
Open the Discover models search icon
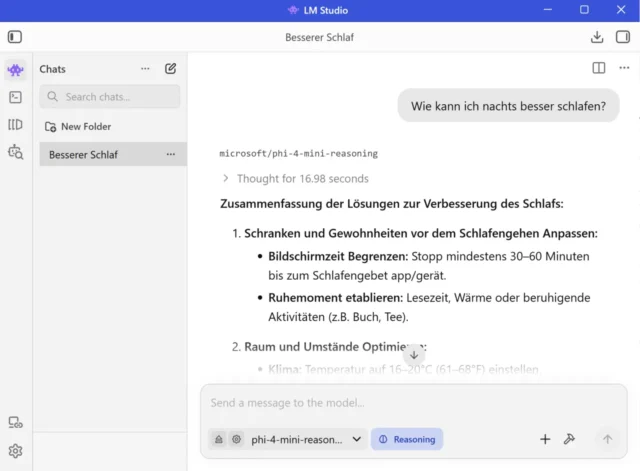click(15, 152)
